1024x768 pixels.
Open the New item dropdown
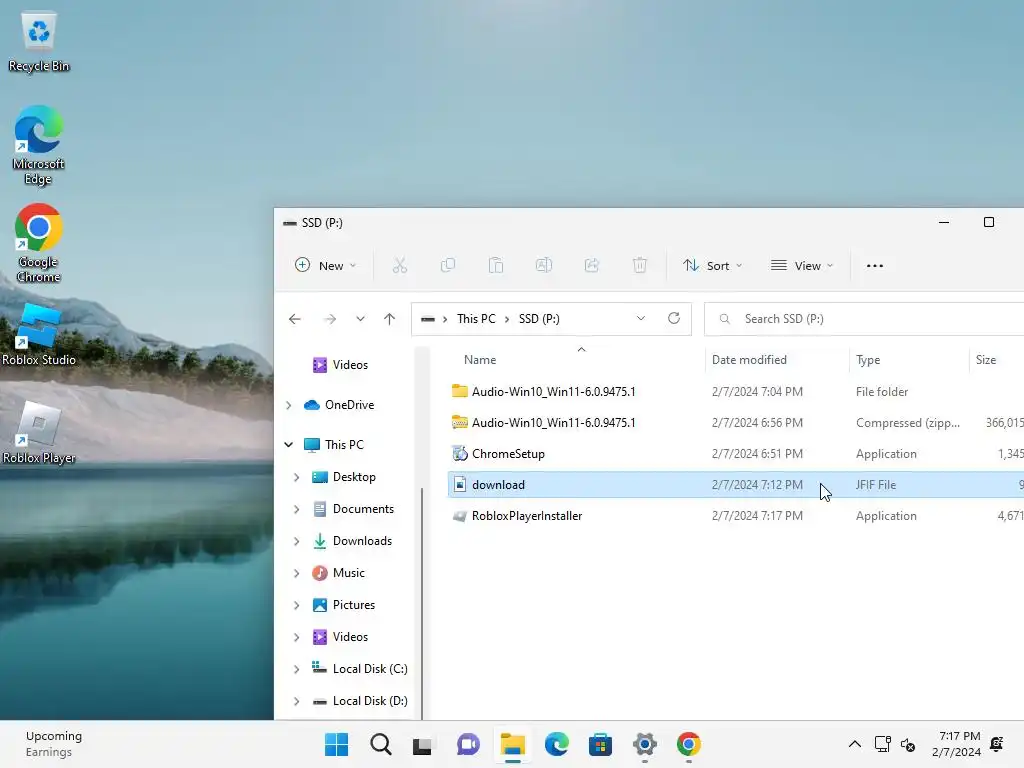tap(325, 265)
